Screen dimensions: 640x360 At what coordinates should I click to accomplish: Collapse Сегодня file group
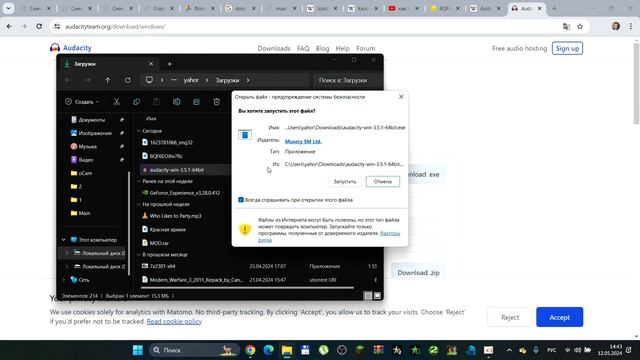pos(139,131)
